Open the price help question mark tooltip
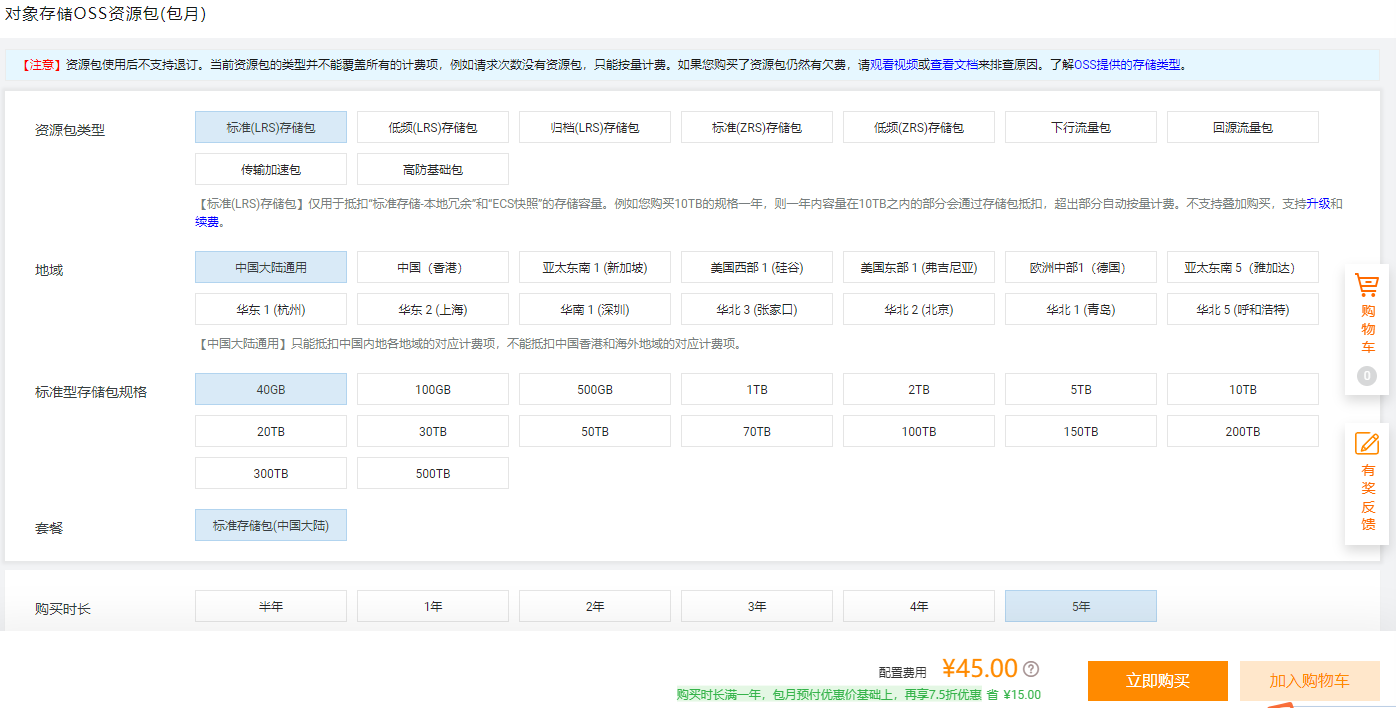Viewport: 1396px width, 708px height. coord(1029,668)
